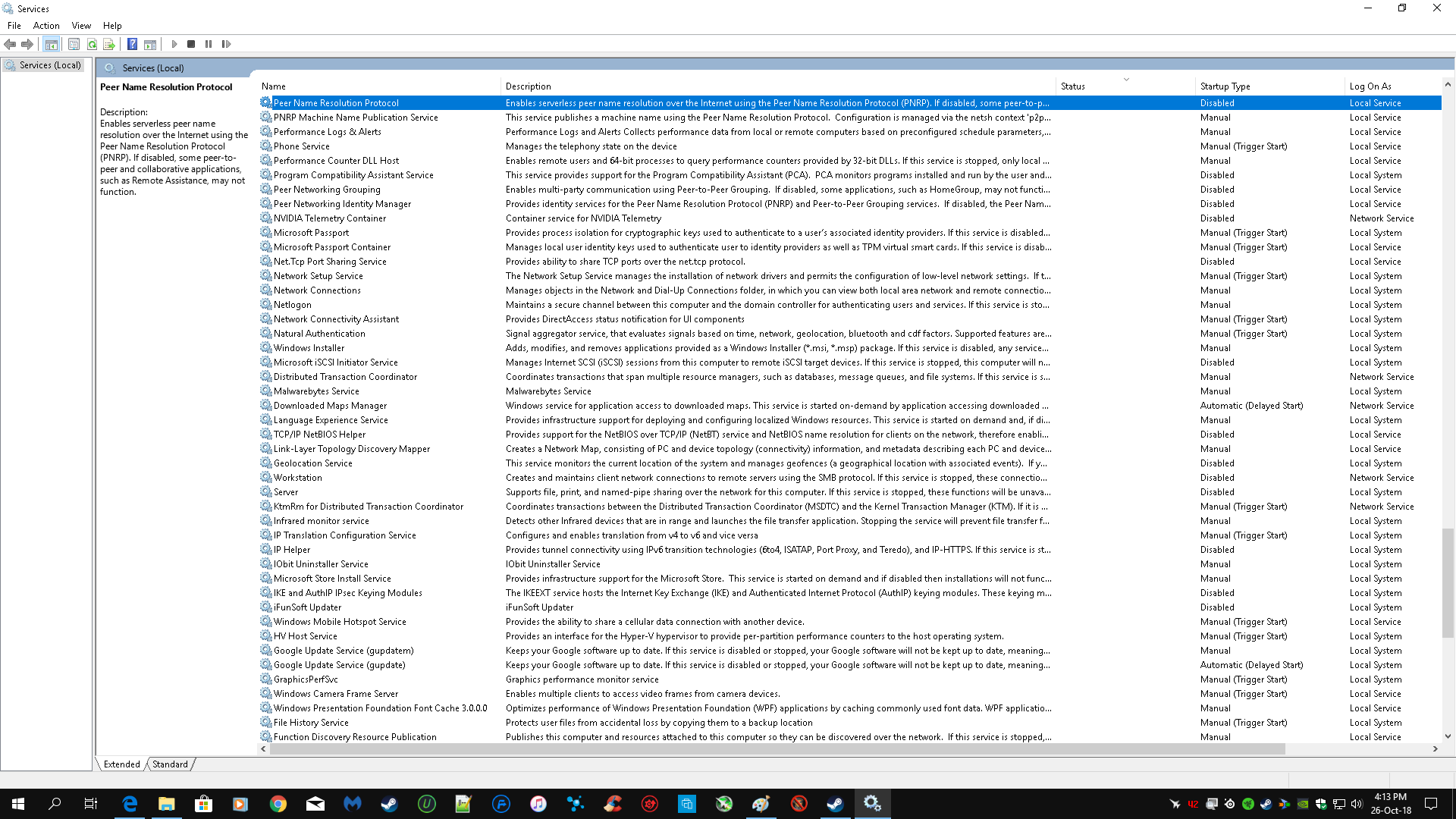Toggle Show/Hide Action Pane button
The height and width of the screenshot is (819, 1456).
tap(150, 44)
